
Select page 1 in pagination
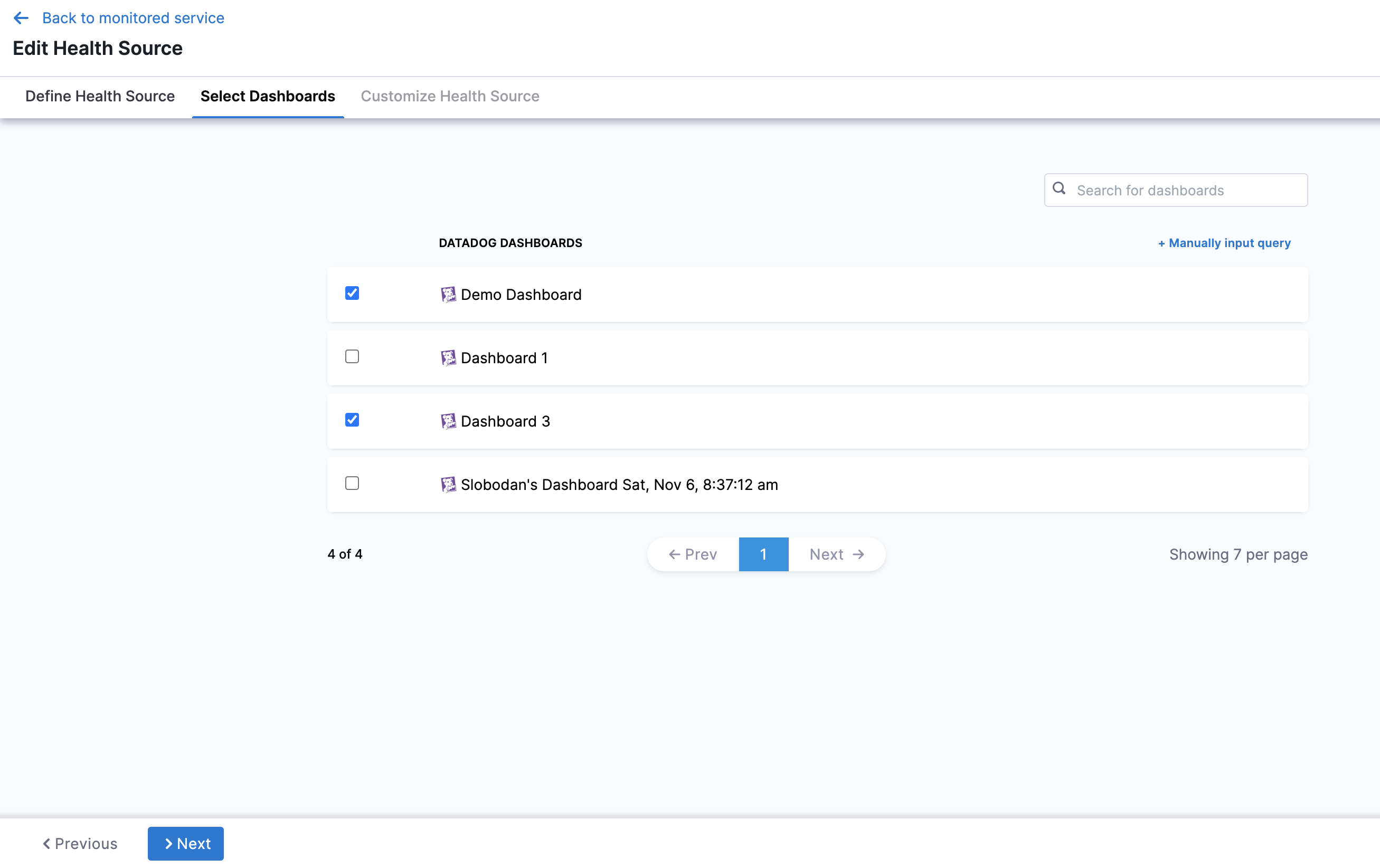[x=763, y=554]
